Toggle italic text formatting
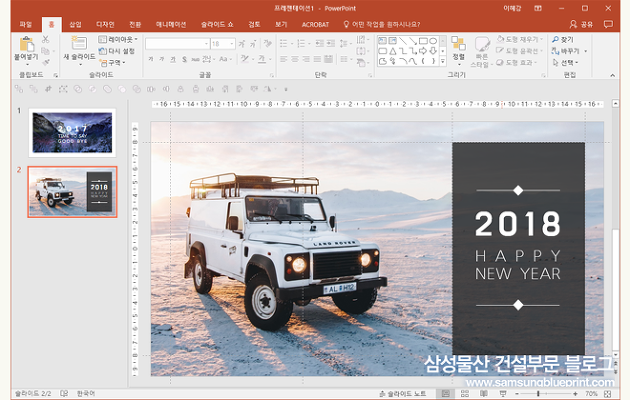The height and width of the screenshot is (400, 630). 162,59
